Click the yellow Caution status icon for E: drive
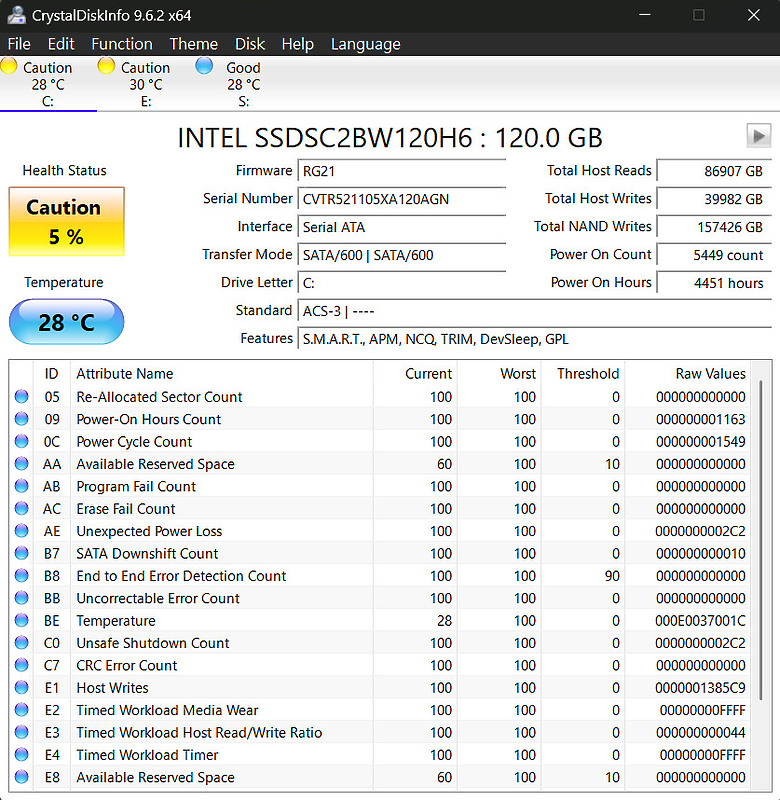This screenshot has height=800, width=780. (106, 66)
